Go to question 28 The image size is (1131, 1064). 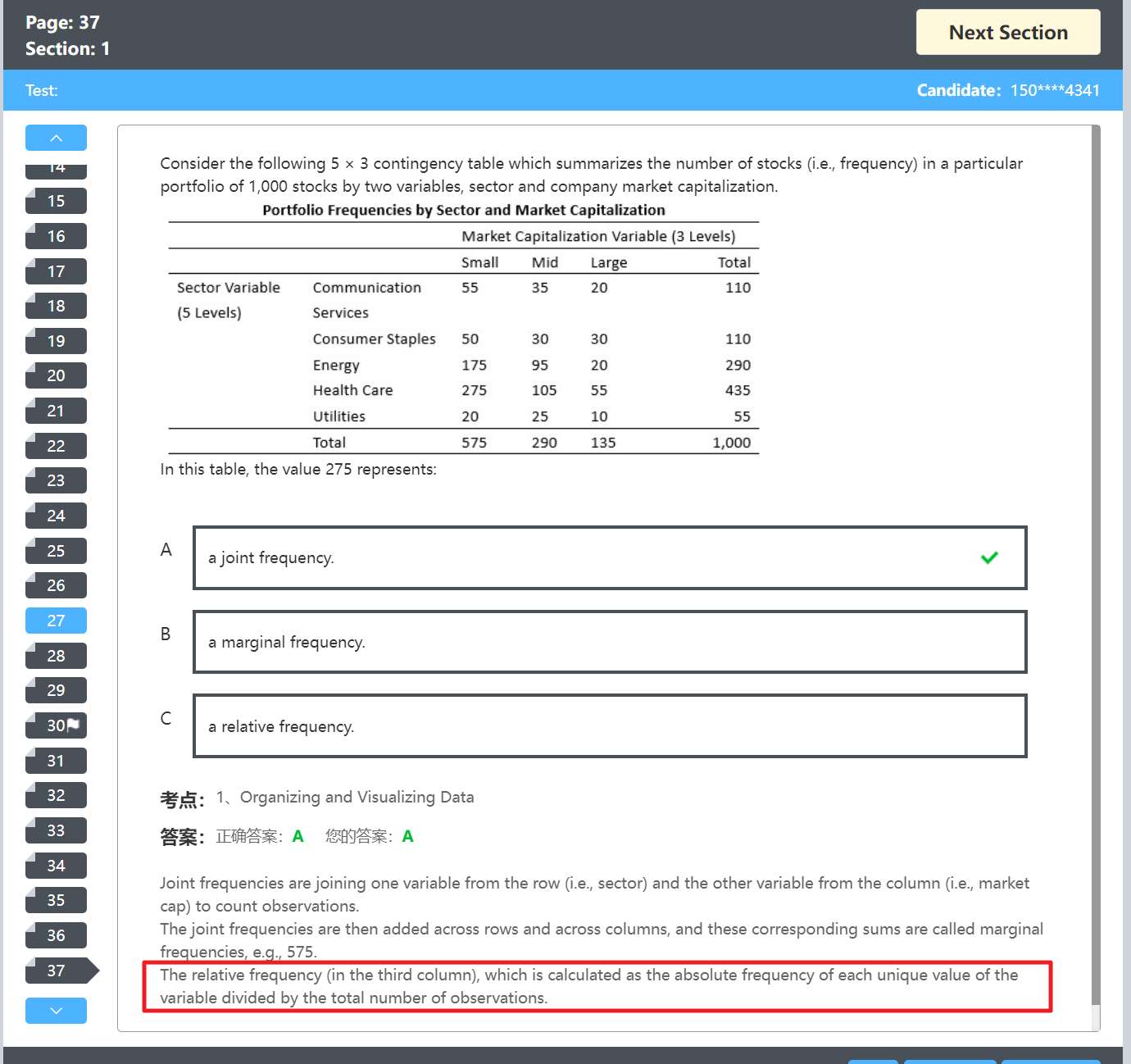click(56, 656)
